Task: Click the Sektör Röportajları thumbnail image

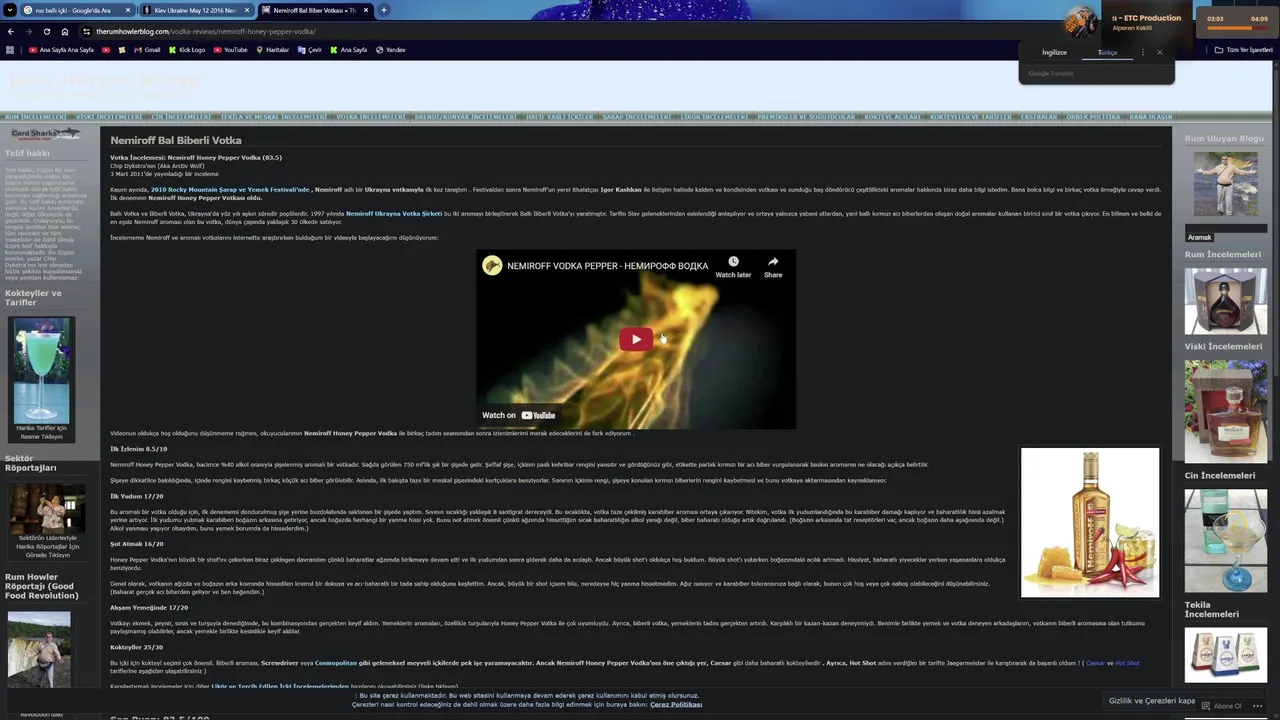Action: [x=47, y=508]
